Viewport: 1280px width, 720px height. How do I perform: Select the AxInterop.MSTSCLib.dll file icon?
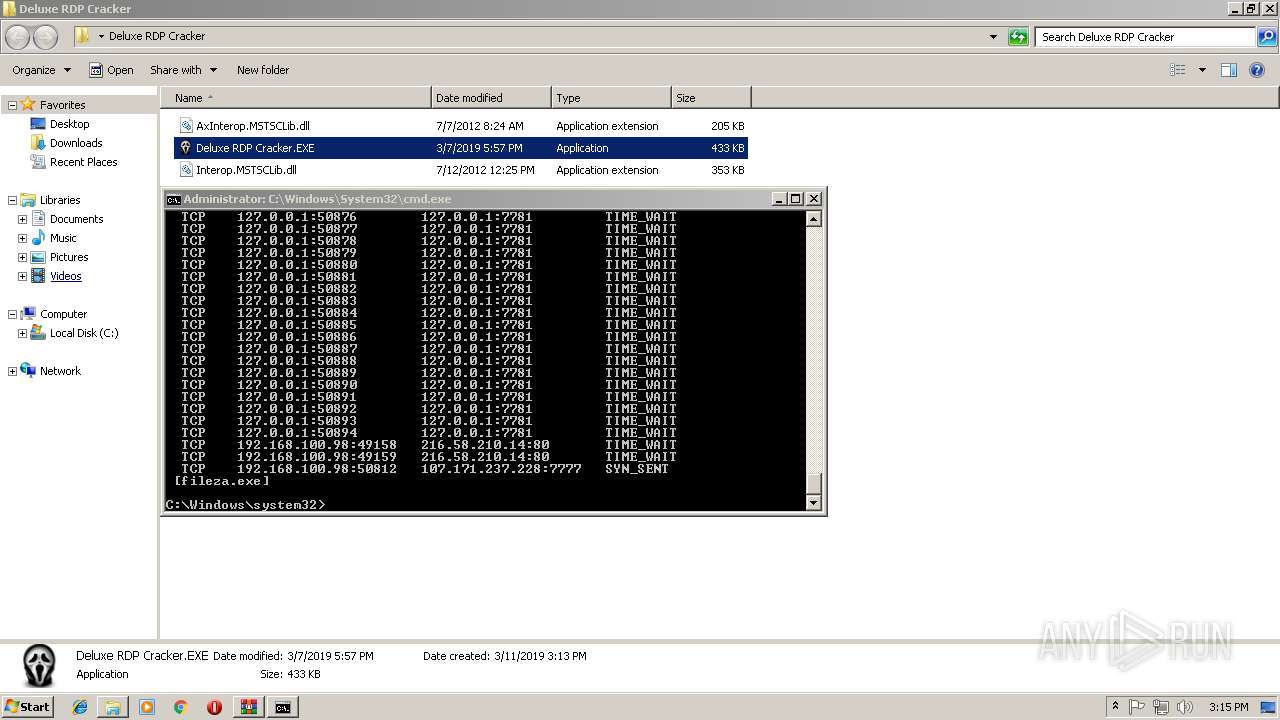186,126
